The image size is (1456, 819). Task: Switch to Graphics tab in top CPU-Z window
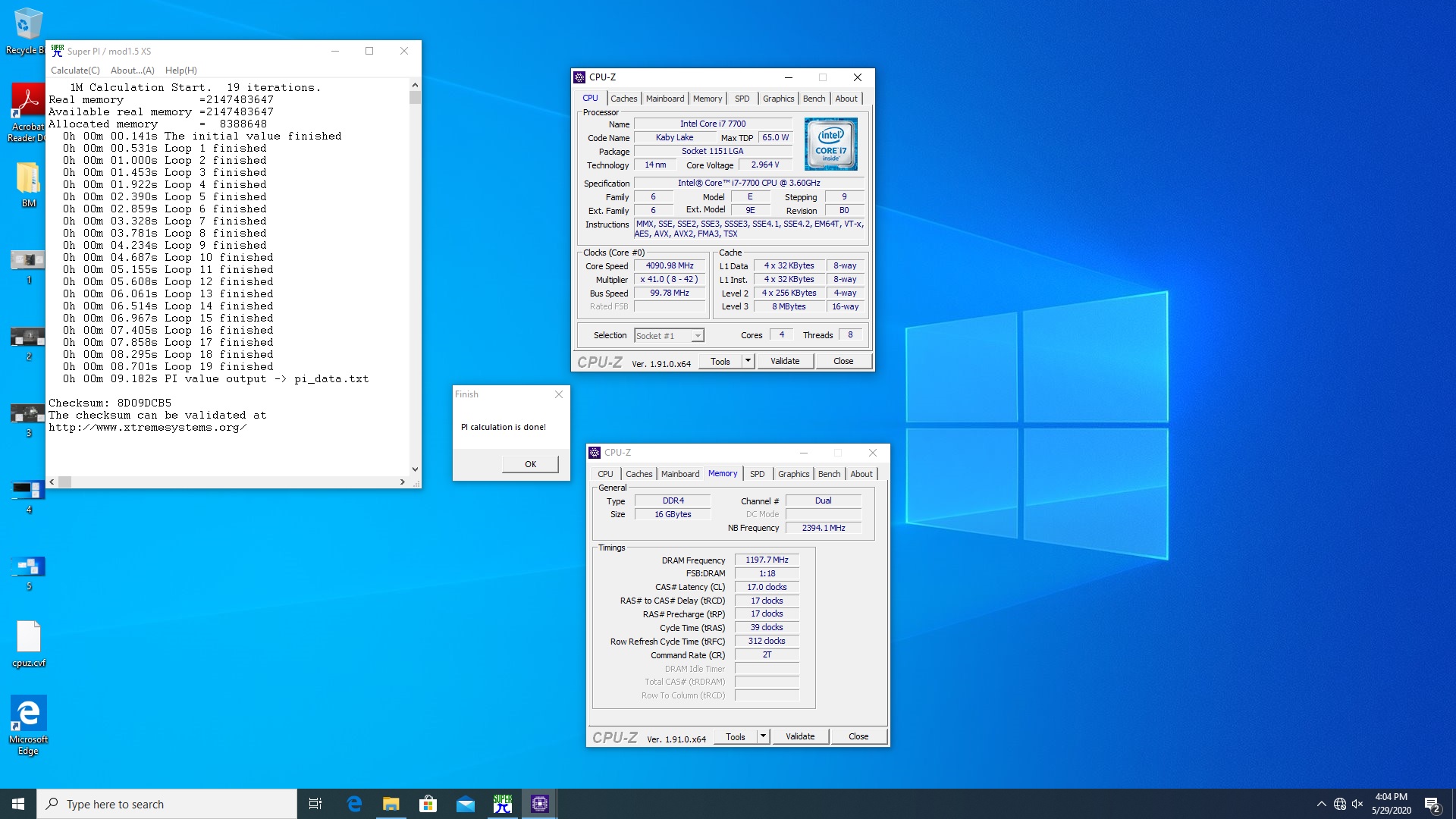tap(778, 99)
